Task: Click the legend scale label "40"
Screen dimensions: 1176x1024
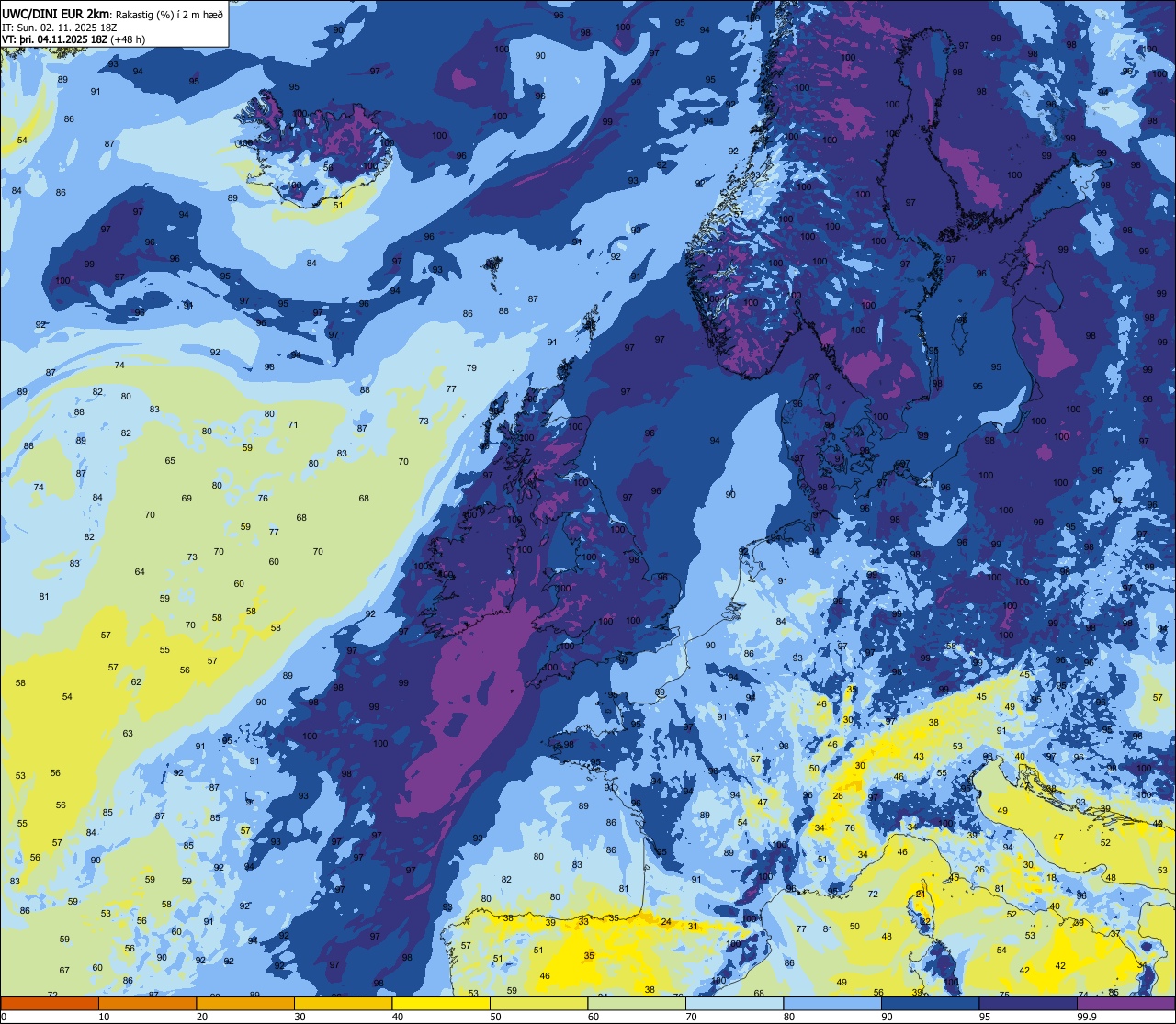Action: [398, 1017]
